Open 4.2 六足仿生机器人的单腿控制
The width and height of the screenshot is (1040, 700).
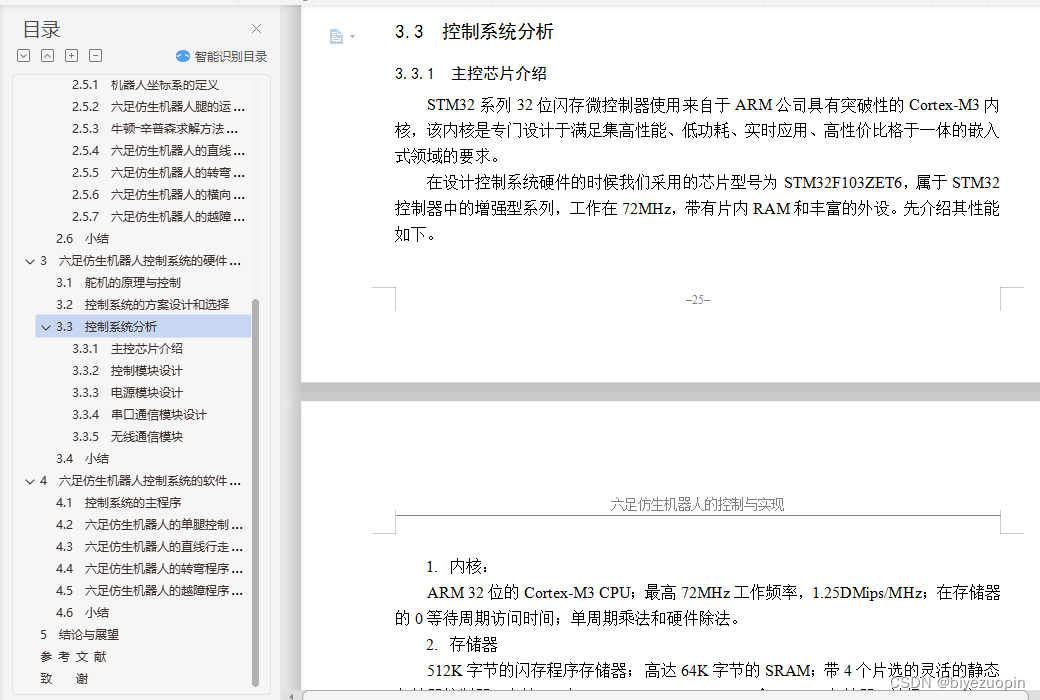tap(150, 524)
